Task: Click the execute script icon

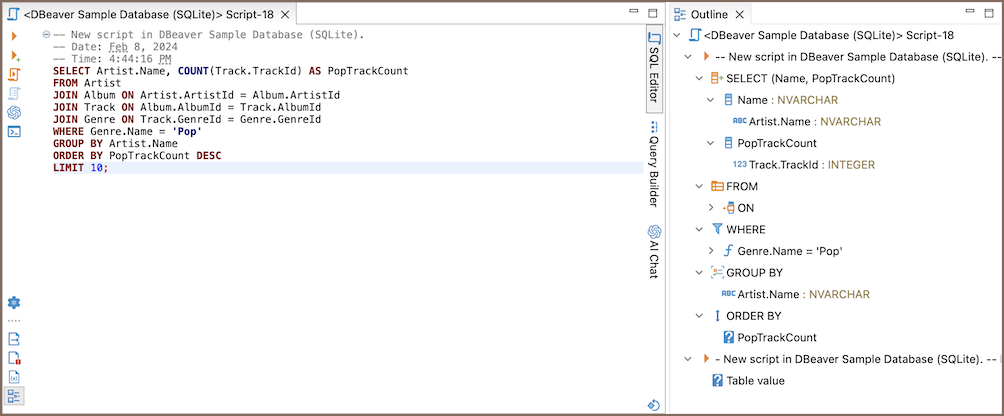Action: pyautogui.click(x=14, y=74)
